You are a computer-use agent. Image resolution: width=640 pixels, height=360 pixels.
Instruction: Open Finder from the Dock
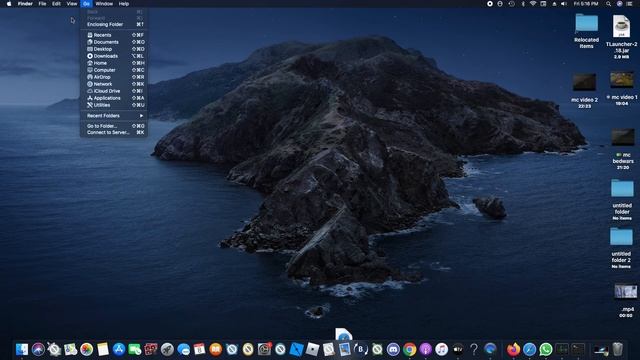(22, 349)
